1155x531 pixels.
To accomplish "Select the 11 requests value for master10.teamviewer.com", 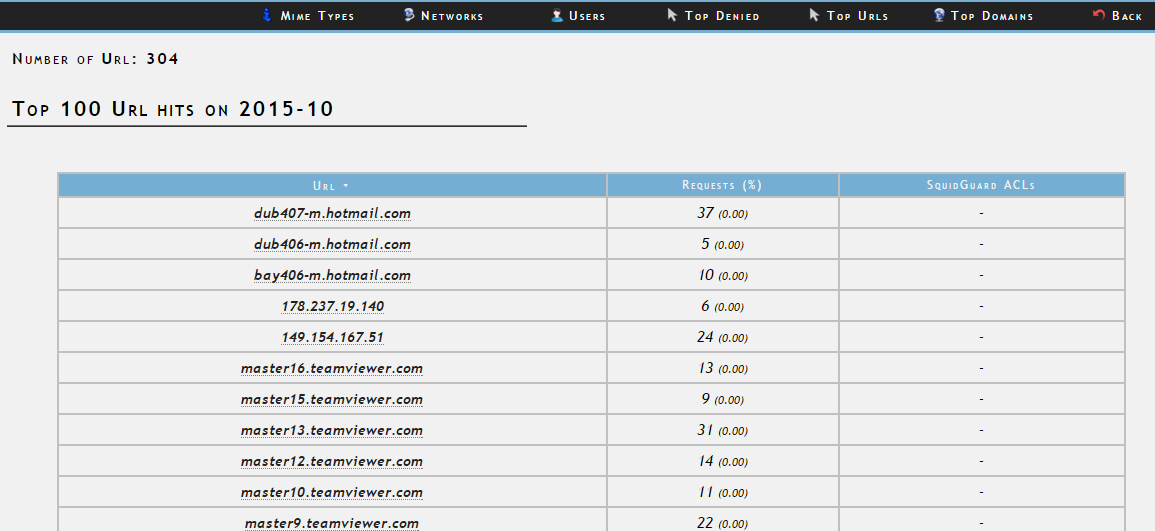I will coord(706,491).
